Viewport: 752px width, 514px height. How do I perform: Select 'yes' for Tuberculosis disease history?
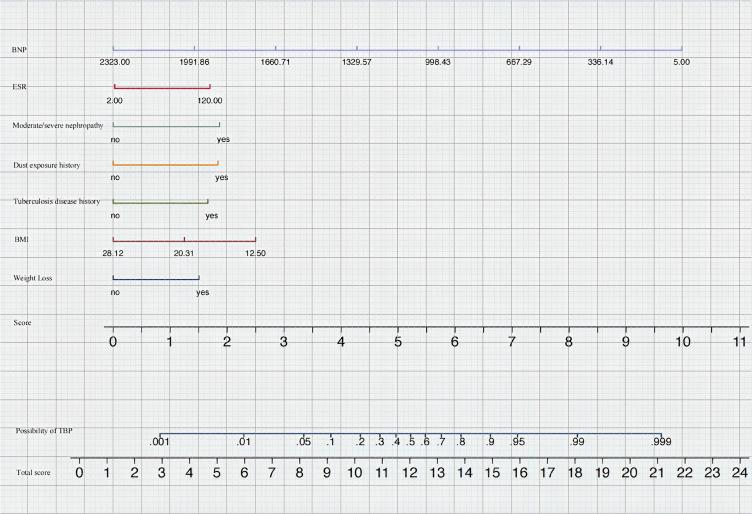click(x=211, y=215)
